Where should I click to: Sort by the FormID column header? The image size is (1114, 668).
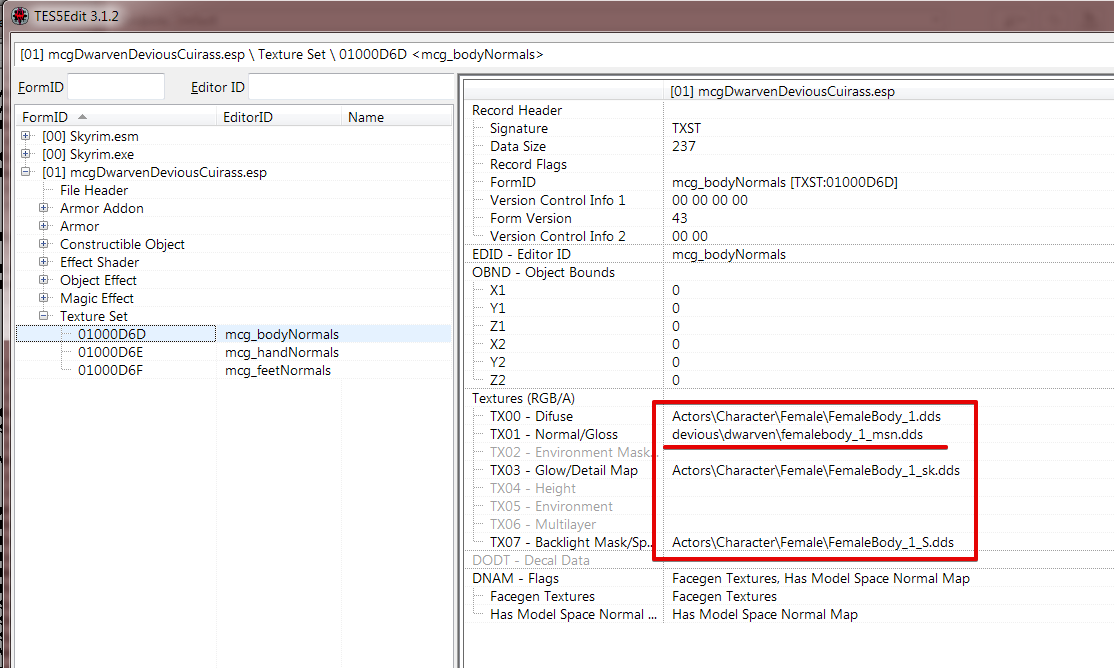(x=116, y=117)
